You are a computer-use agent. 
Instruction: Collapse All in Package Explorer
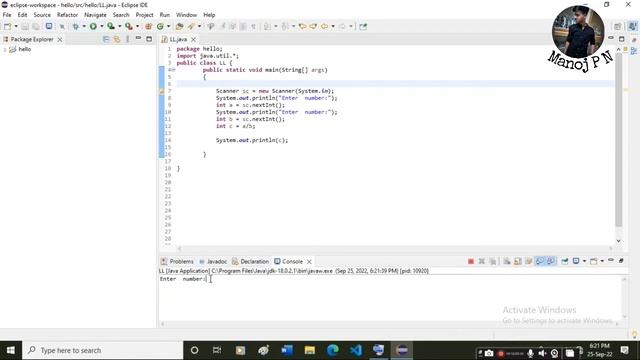[x=106, y=39]
